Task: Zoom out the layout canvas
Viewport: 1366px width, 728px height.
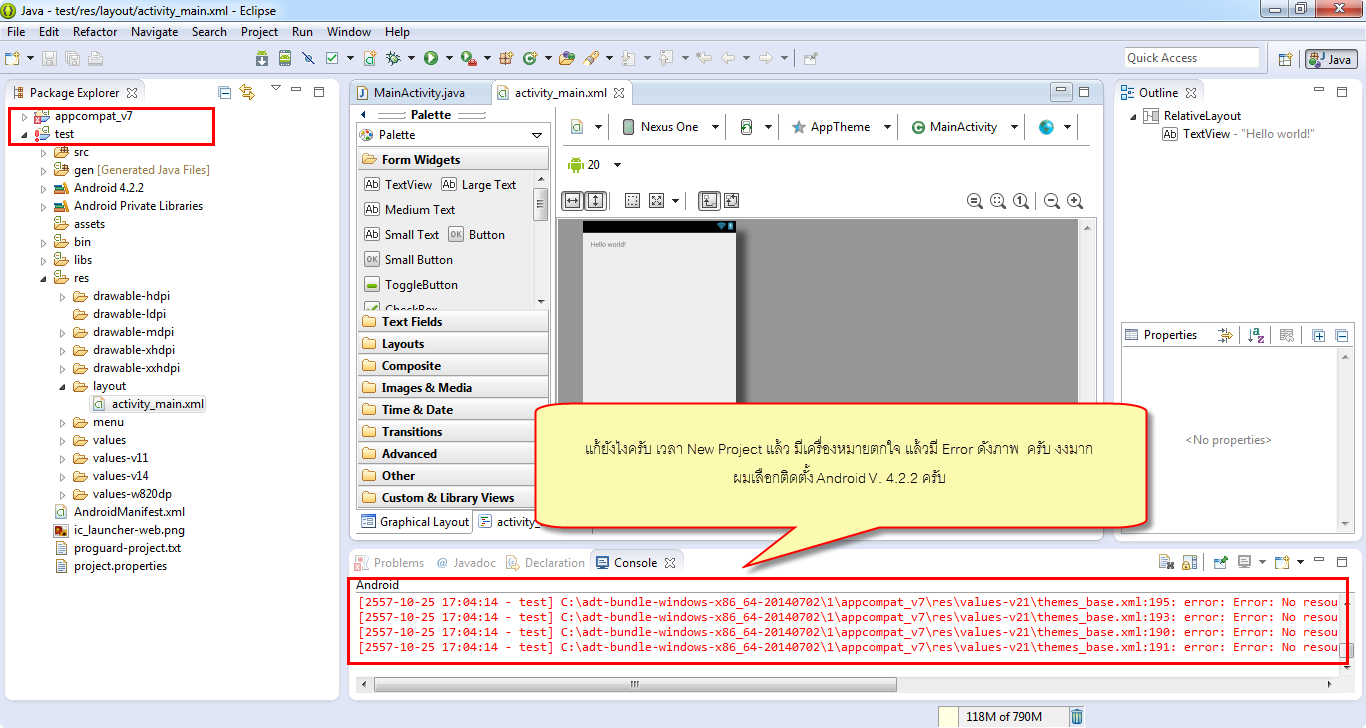Action: point(1052,201)
